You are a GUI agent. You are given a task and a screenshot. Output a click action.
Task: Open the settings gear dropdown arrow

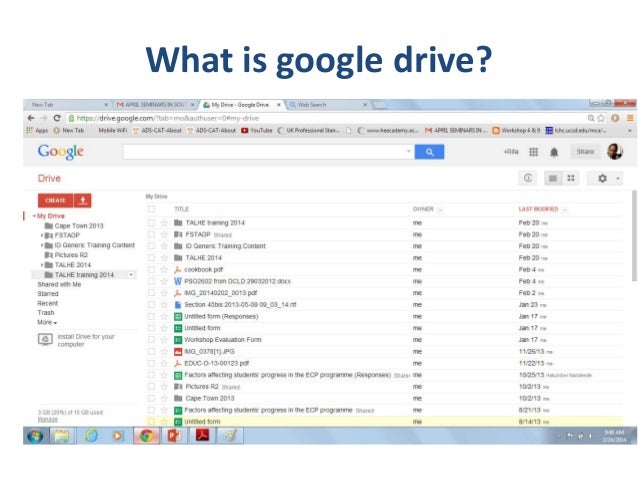click(x=618, y=178)
